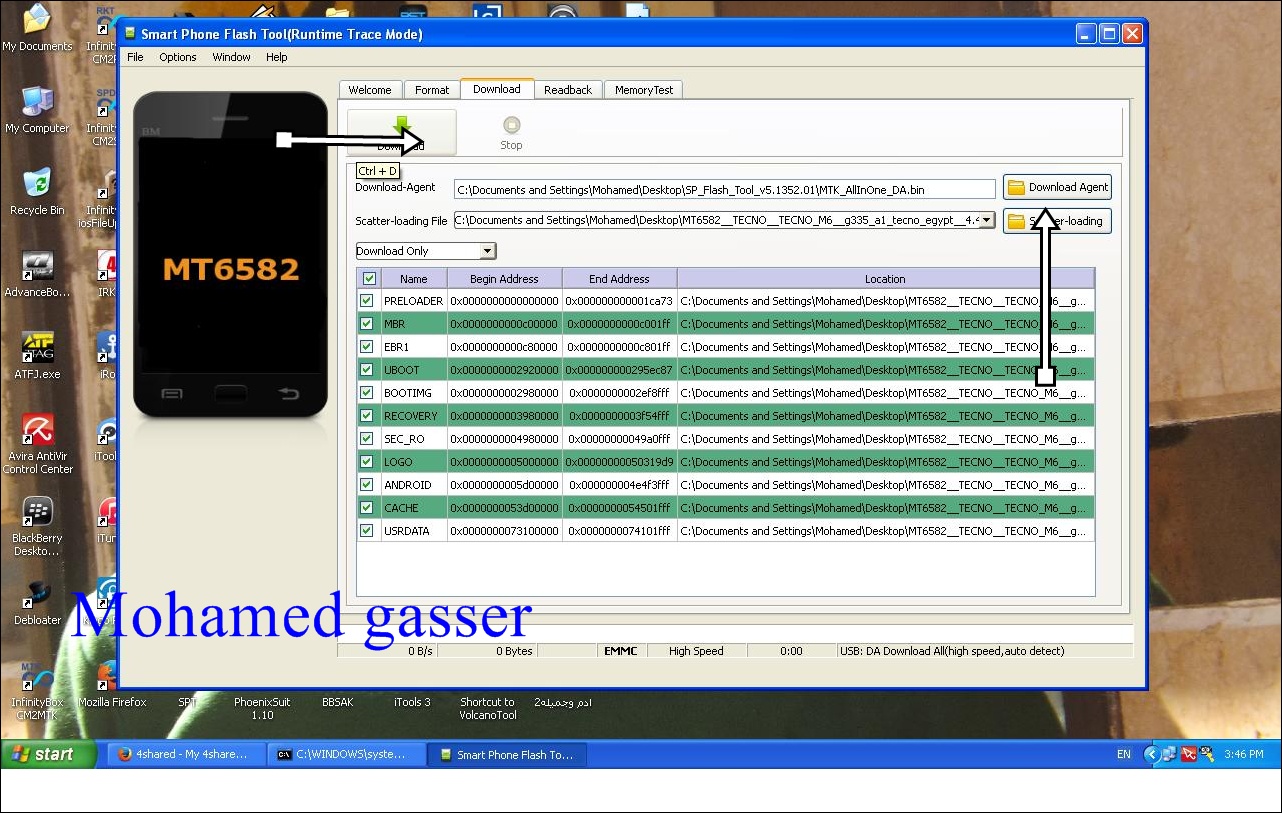Open the Help menu
1282x813 pixels.
277,57
